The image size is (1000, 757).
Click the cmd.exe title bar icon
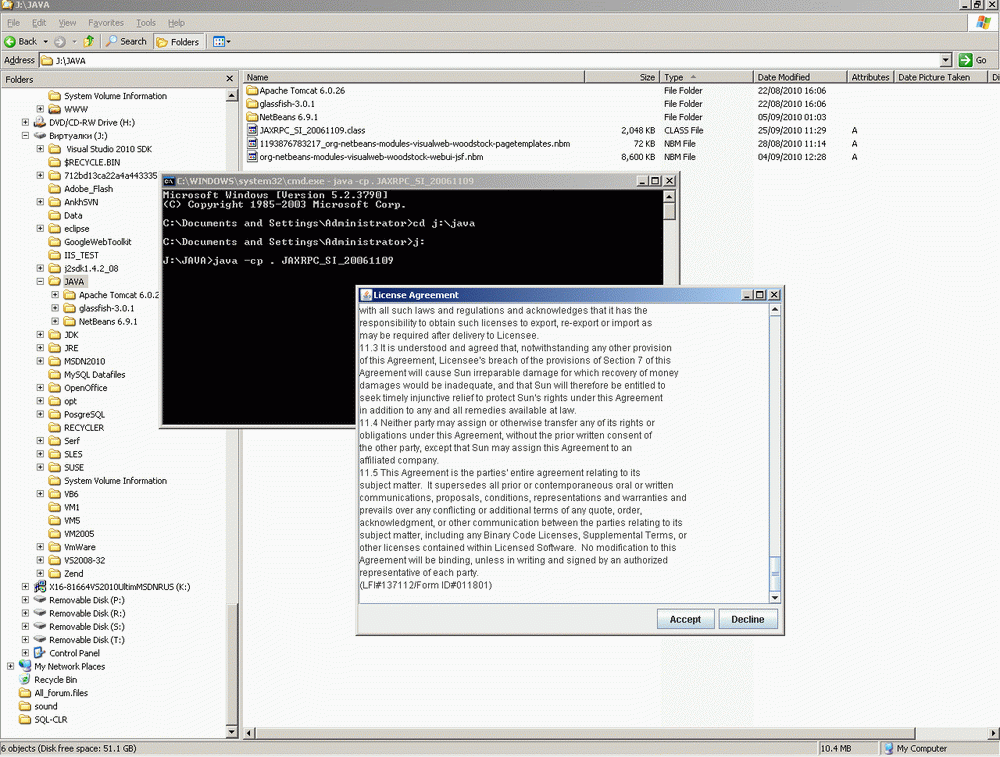tap(169, 181)
